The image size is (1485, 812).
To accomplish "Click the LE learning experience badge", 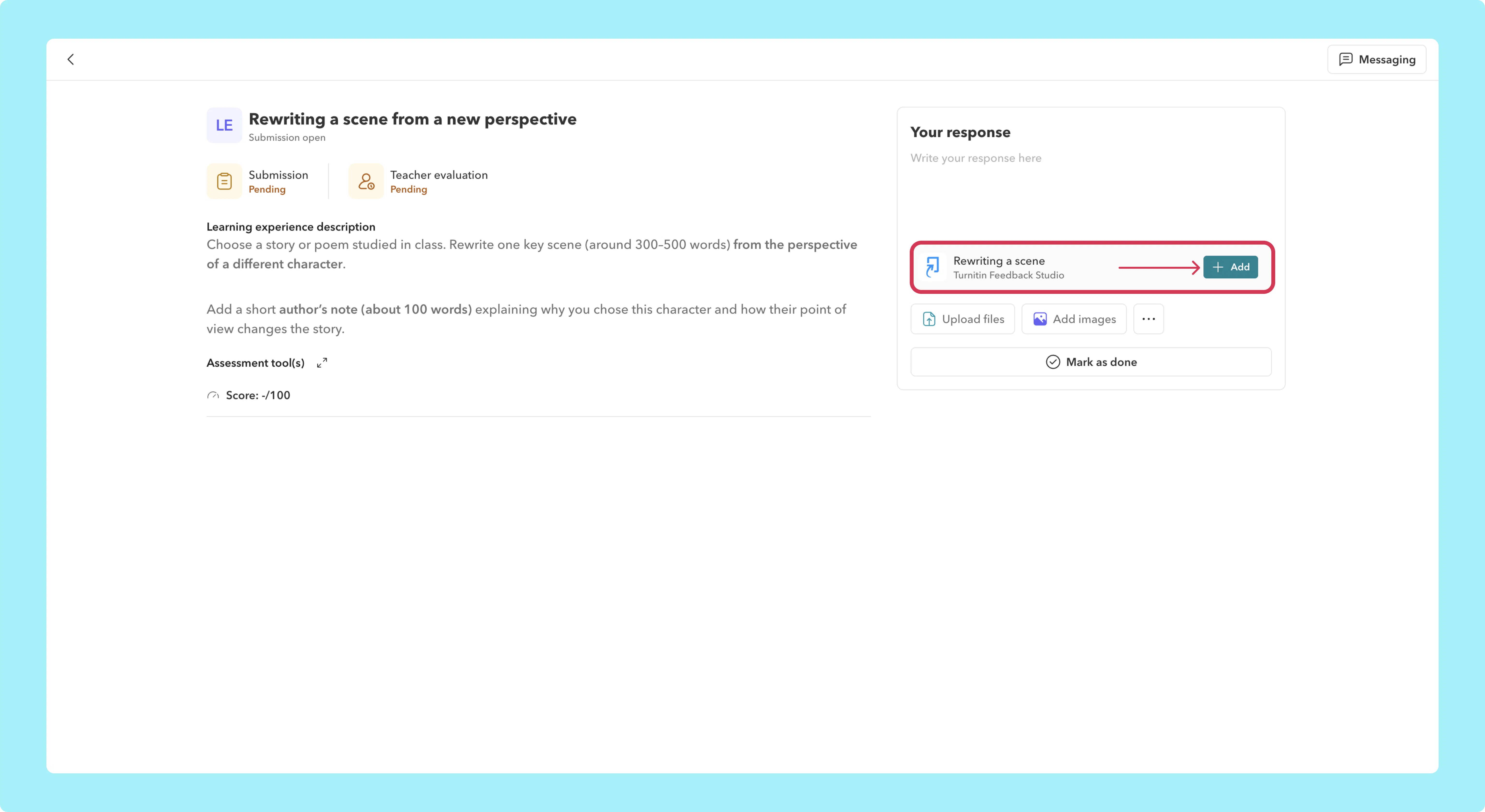I will pyautogui.click(x=224, y=125).
